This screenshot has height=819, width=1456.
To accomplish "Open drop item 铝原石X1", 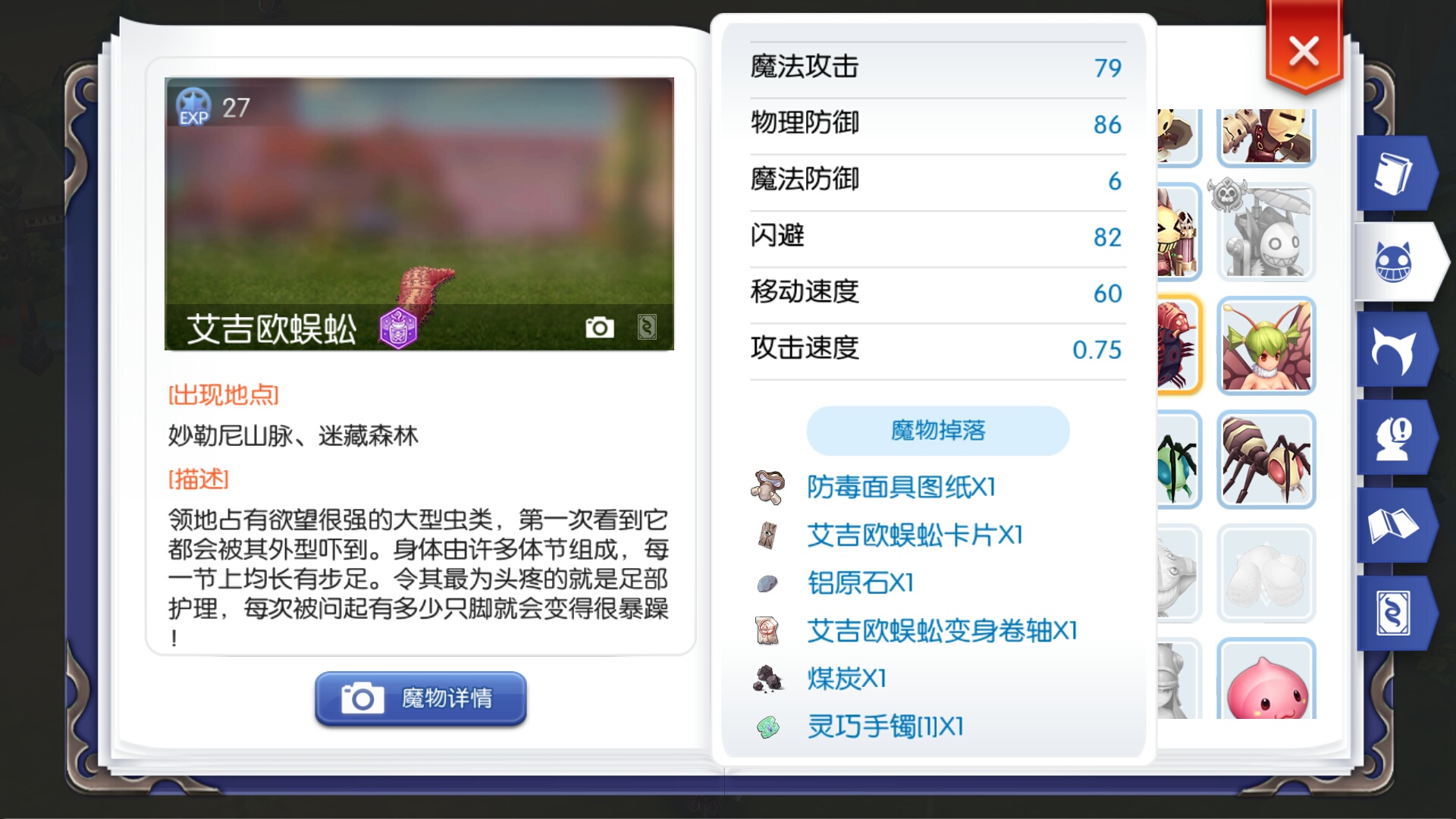I will (x=861, y=583).
